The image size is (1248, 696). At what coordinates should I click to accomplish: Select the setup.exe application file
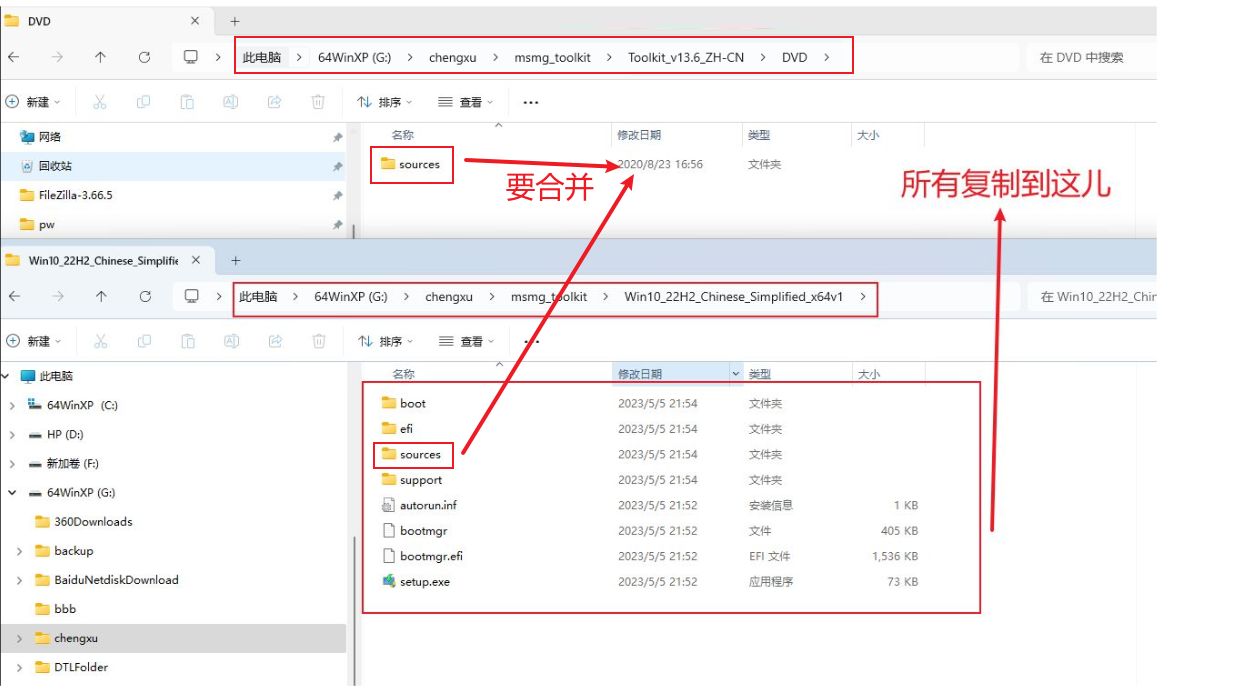(x=424, y=582)
